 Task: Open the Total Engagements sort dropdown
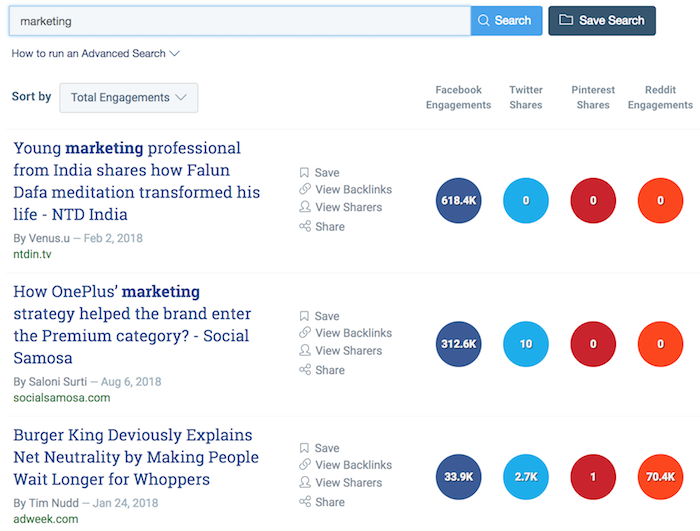pyautogui.click(x=129, y=97)
